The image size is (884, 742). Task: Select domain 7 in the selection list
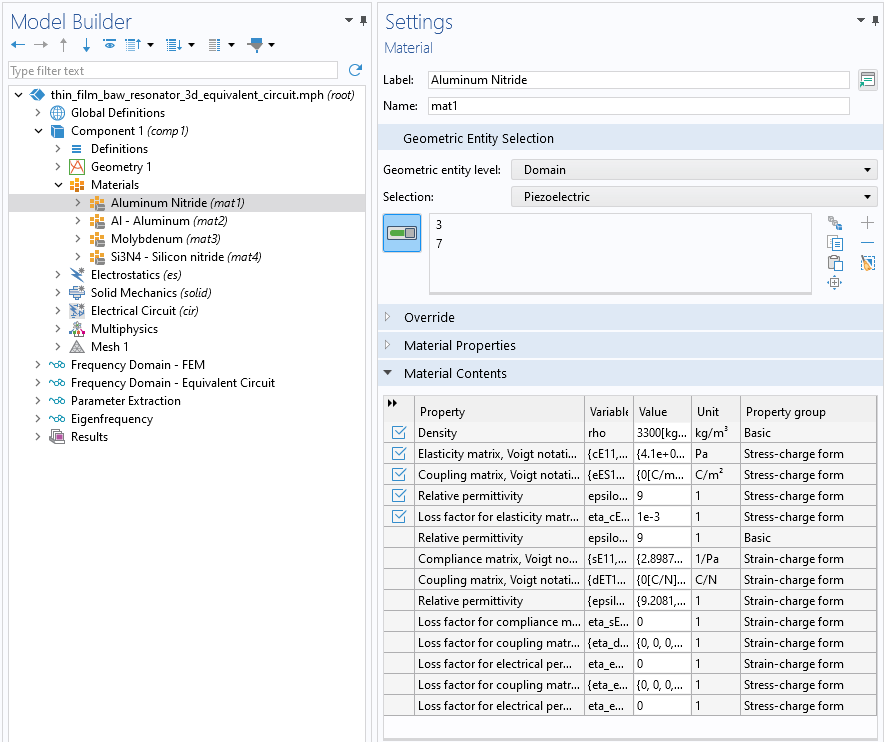click(x=439, y=244)
